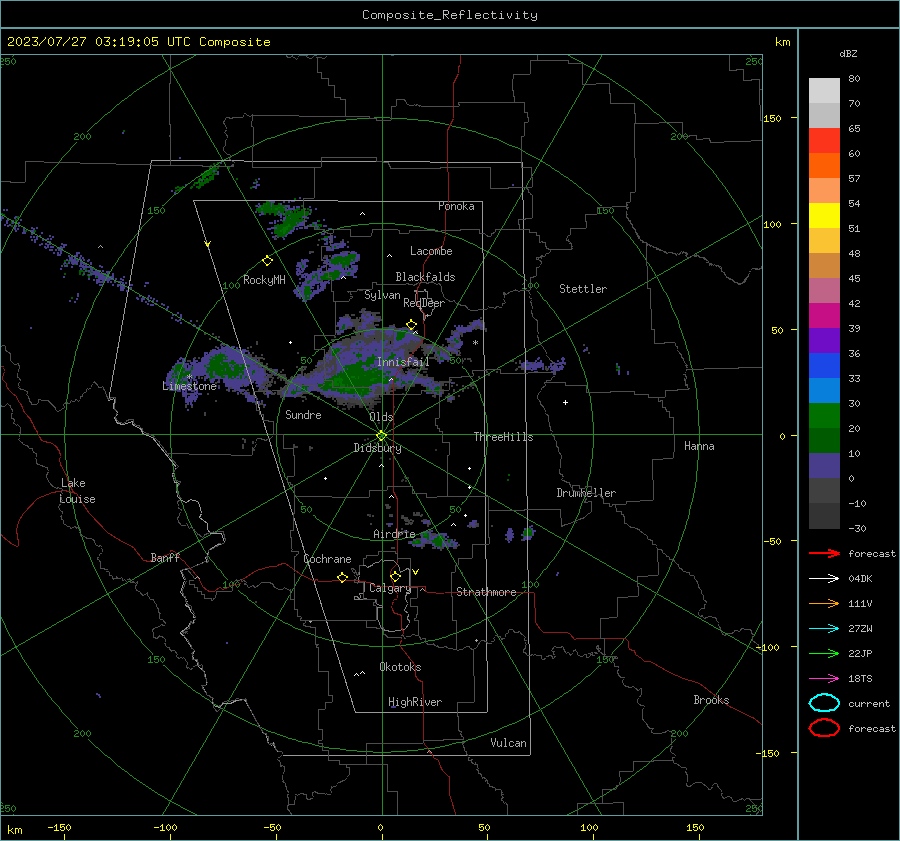Click the Olds city label
Screen dimensions: 900x841
point(381,417)
